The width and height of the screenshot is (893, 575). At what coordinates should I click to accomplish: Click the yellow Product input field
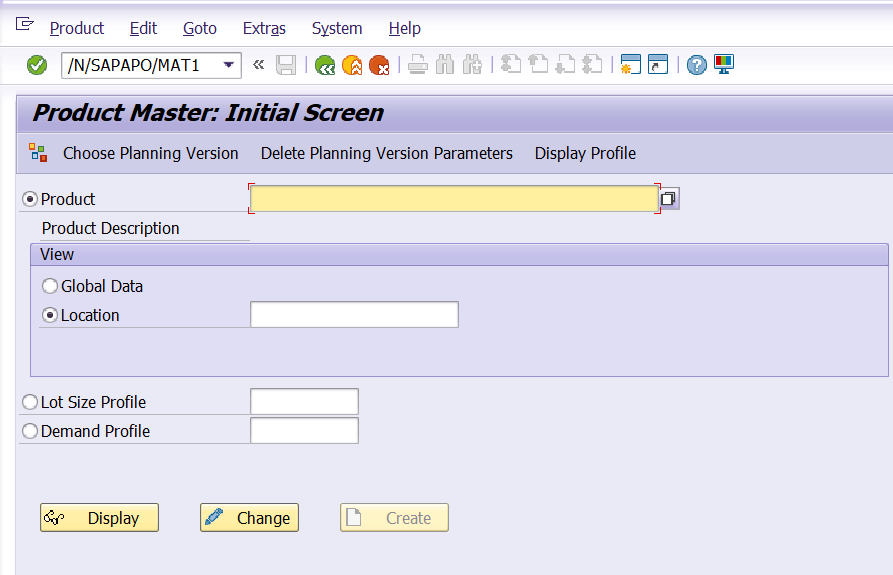(454, 199)
